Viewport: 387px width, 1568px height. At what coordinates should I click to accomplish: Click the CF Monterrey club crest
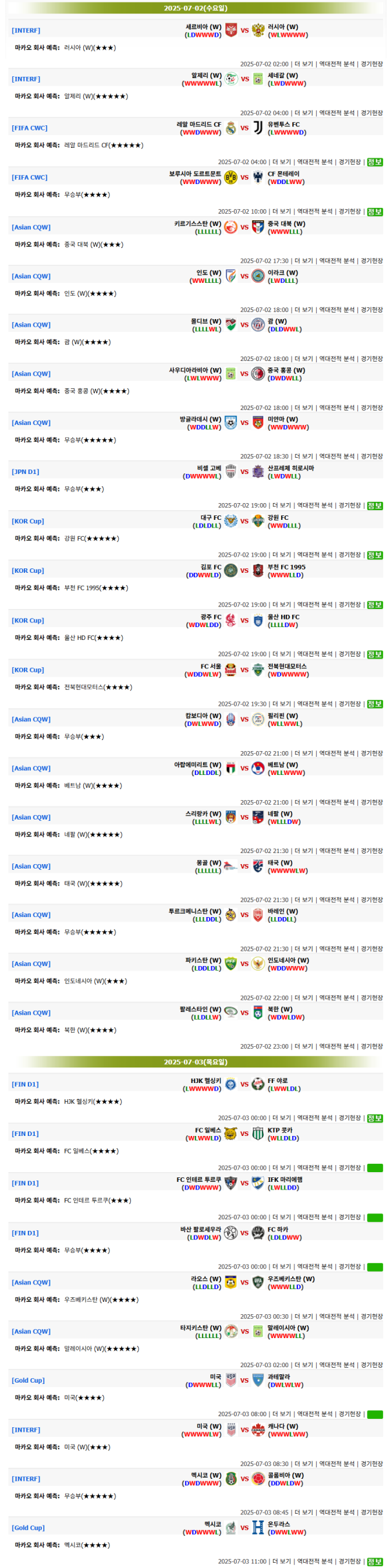point(258,177)
